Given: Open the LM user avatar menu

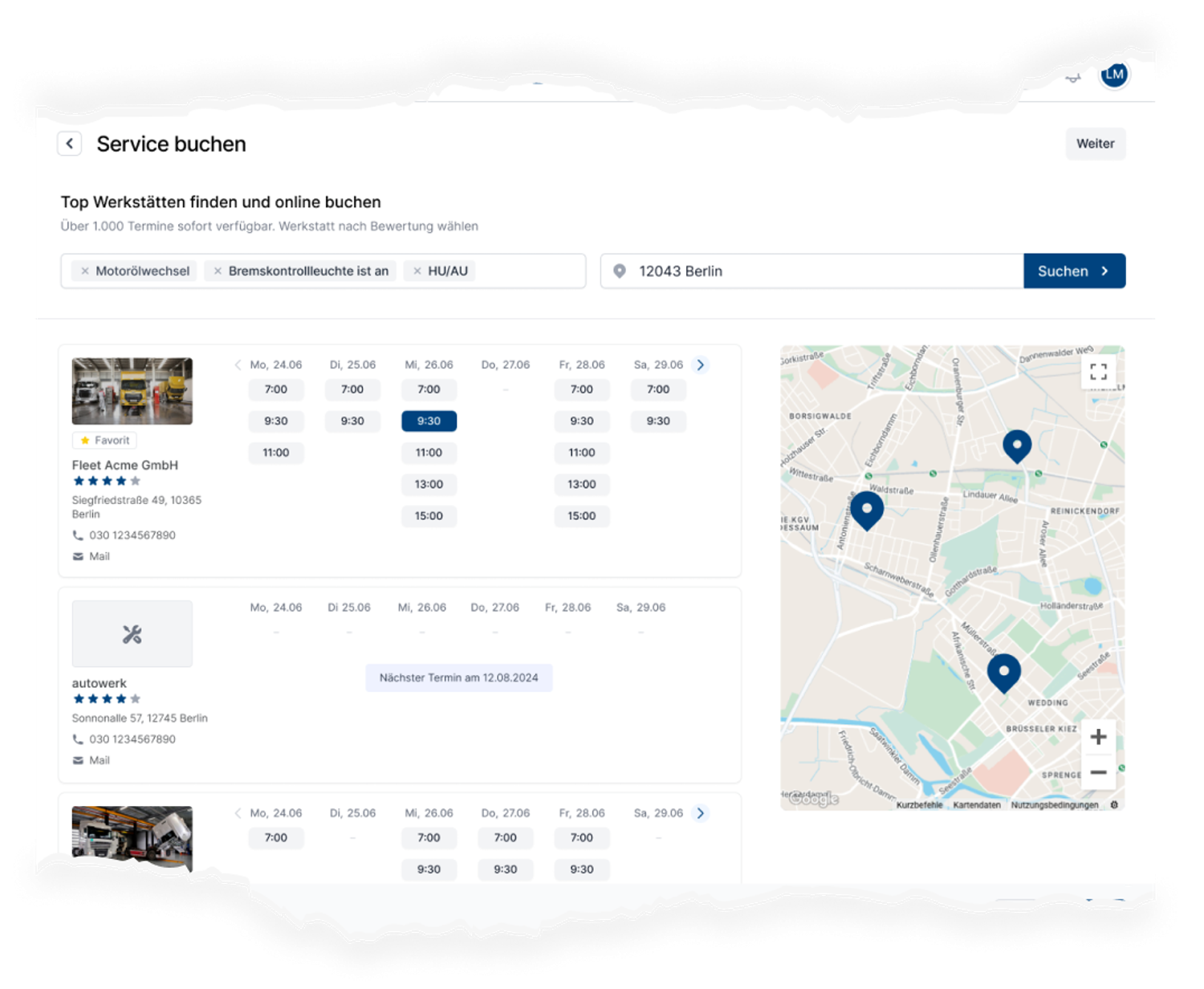Looking at the screenshot, I should 1114,75.
